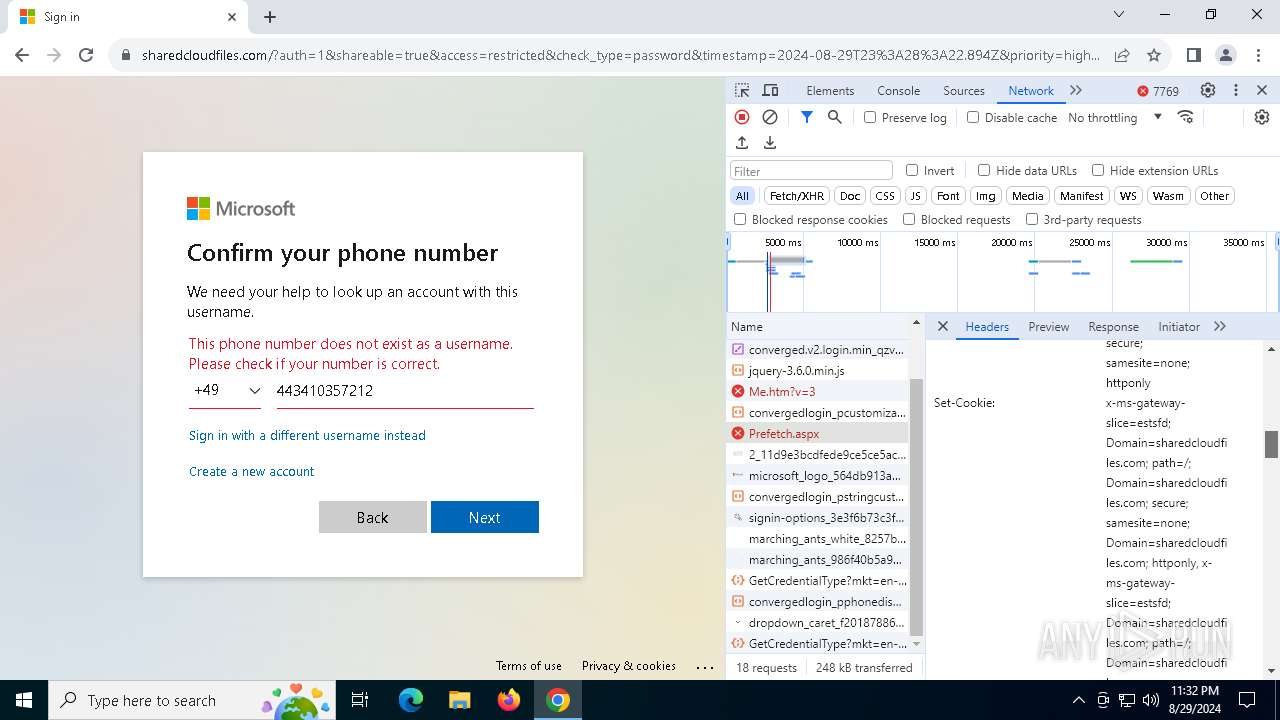Switch to Sources tab
Screen dimensions: 1280x720
coord(964,90)
